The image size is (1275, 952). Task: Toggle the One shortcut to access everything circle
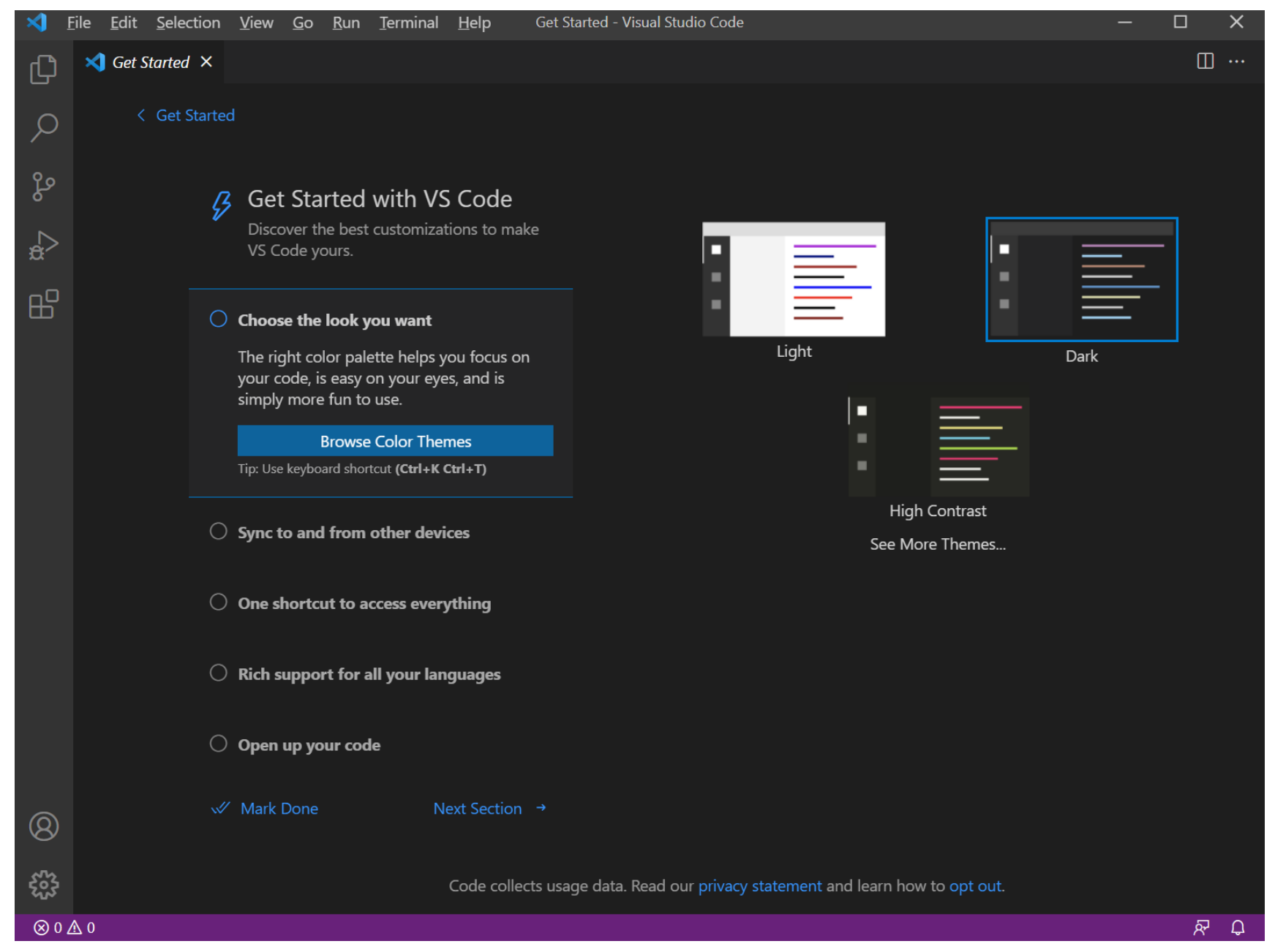tap(218, 602)
